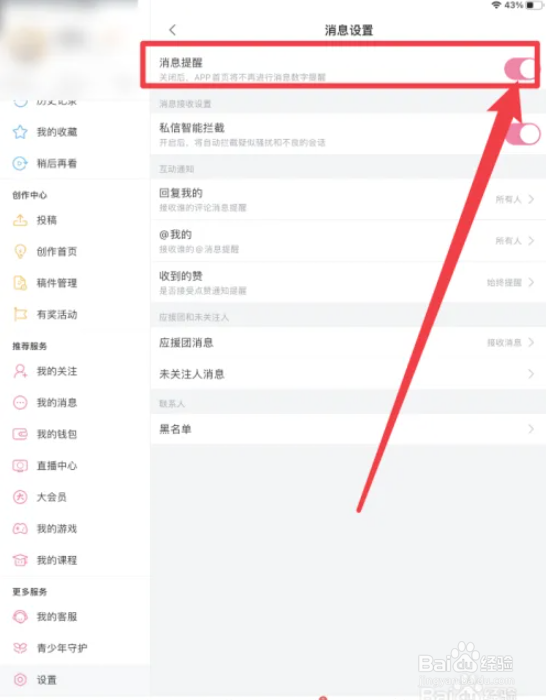Open 回复我的 setting row

[348, 199]
